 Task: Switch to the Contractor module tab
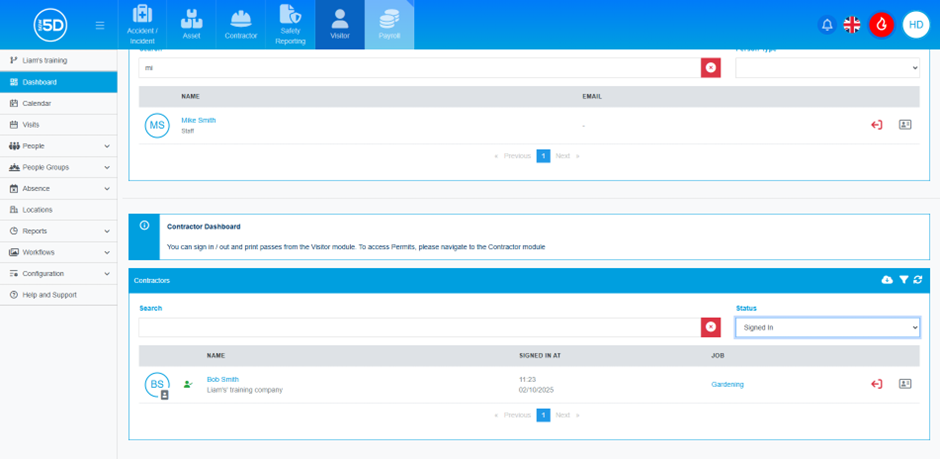click(240, 25)
